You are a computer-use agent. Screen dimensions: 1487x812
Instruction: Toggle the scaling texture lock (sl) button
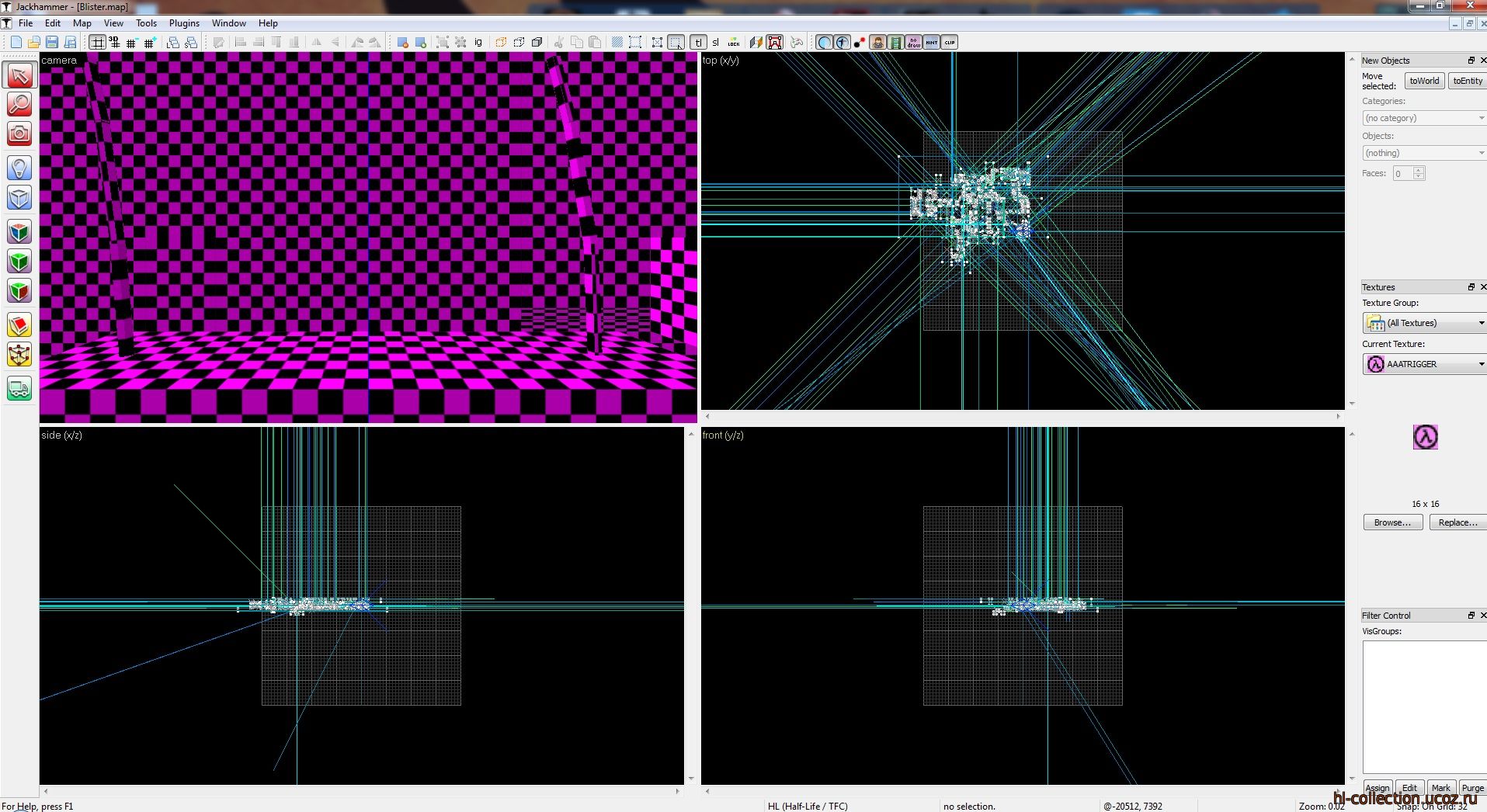click(x=715, y=42)
